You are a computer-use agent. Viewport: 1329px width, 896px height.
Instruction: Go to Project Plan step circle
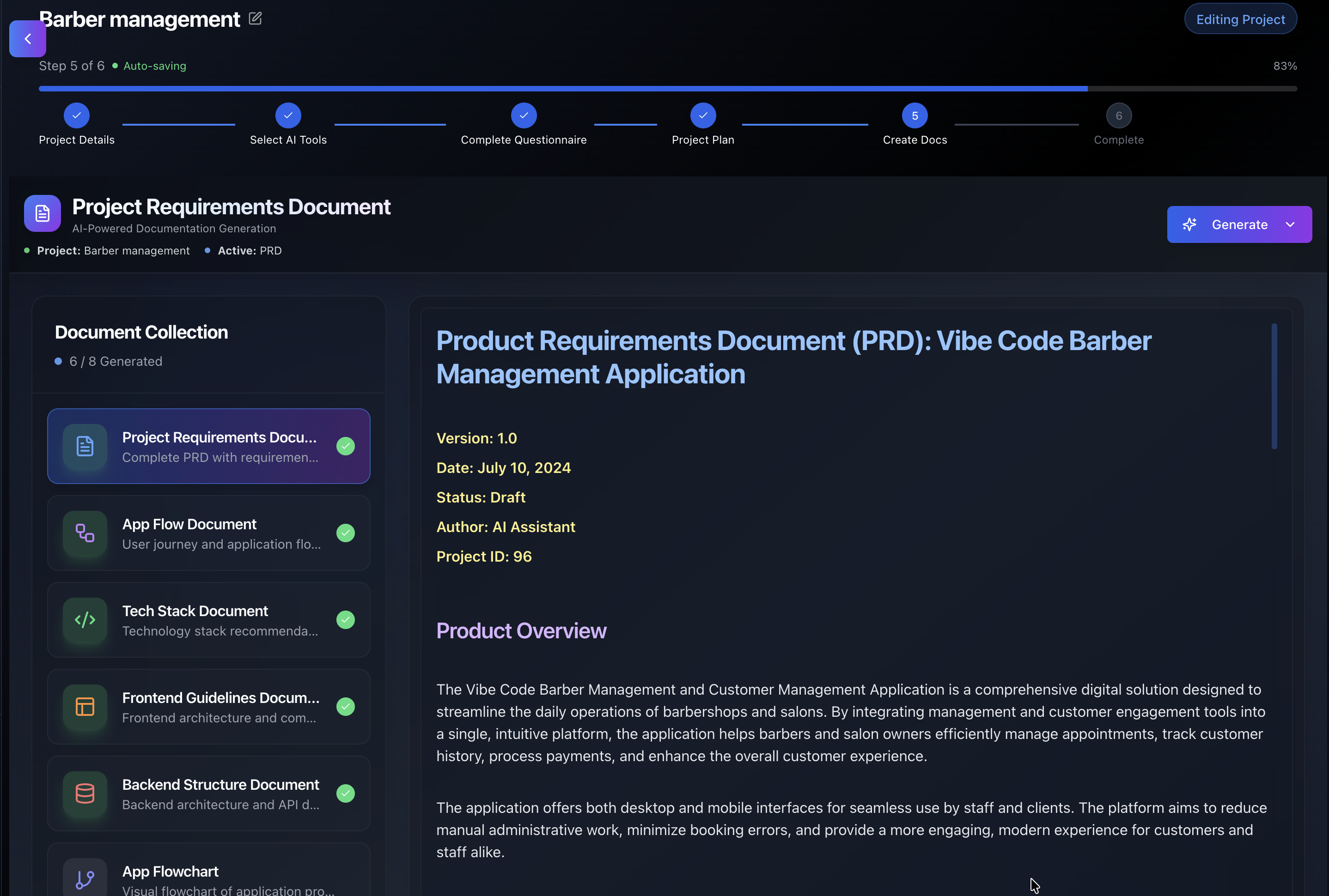pyautogui.click(x=703, y=115)
